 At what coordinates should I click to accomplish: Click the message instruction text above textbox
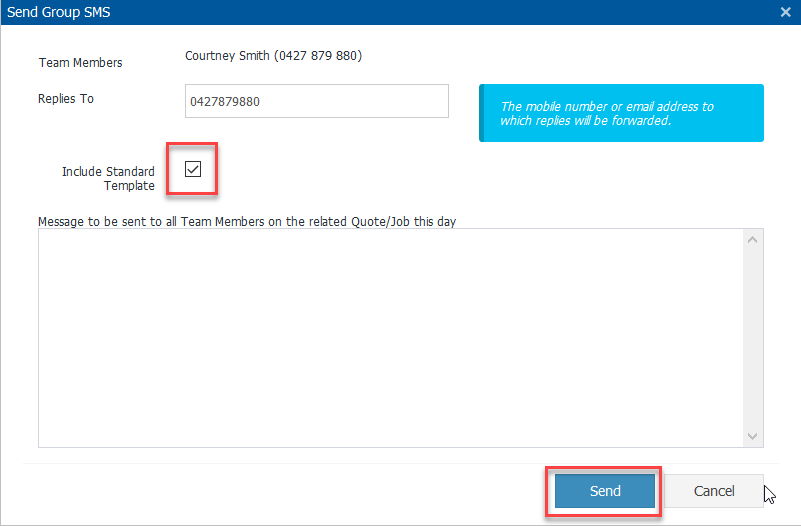pyautogui.click(x=246, y=221)
